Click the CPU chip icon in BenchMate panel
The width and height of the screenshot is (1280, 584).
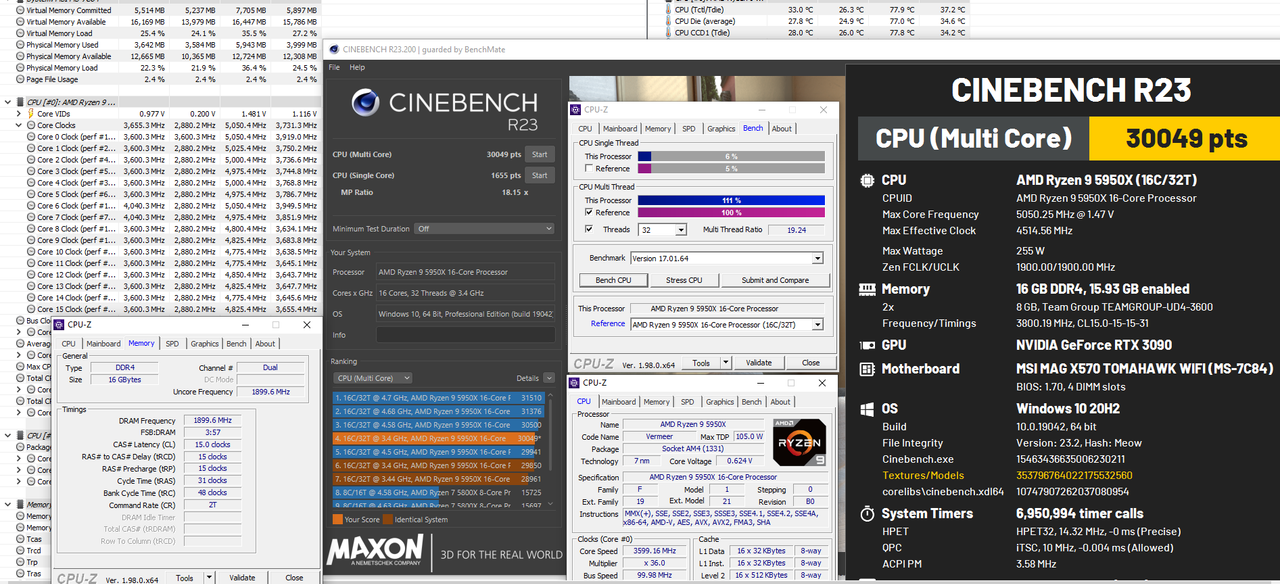(866, 181)
